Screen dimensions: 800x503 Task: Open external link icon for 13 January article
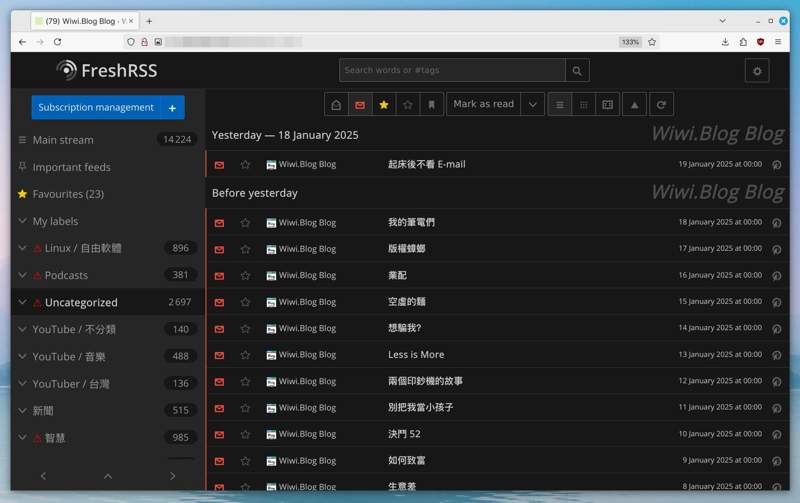[777, 355]
